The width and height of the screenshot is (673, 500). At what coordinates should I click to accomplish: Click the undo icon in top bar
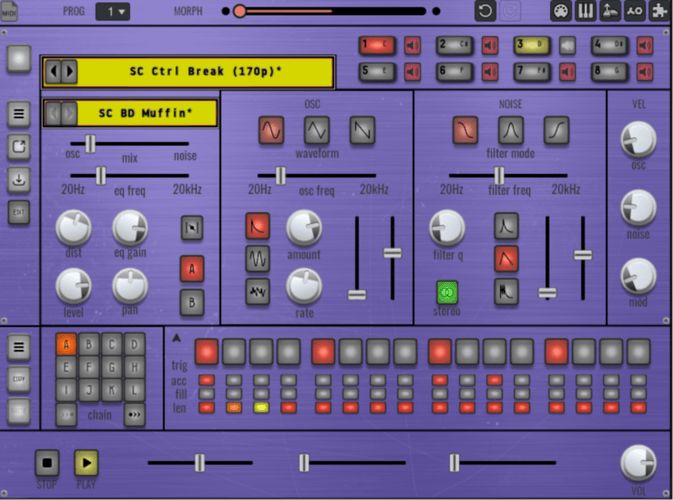point(485,11)
